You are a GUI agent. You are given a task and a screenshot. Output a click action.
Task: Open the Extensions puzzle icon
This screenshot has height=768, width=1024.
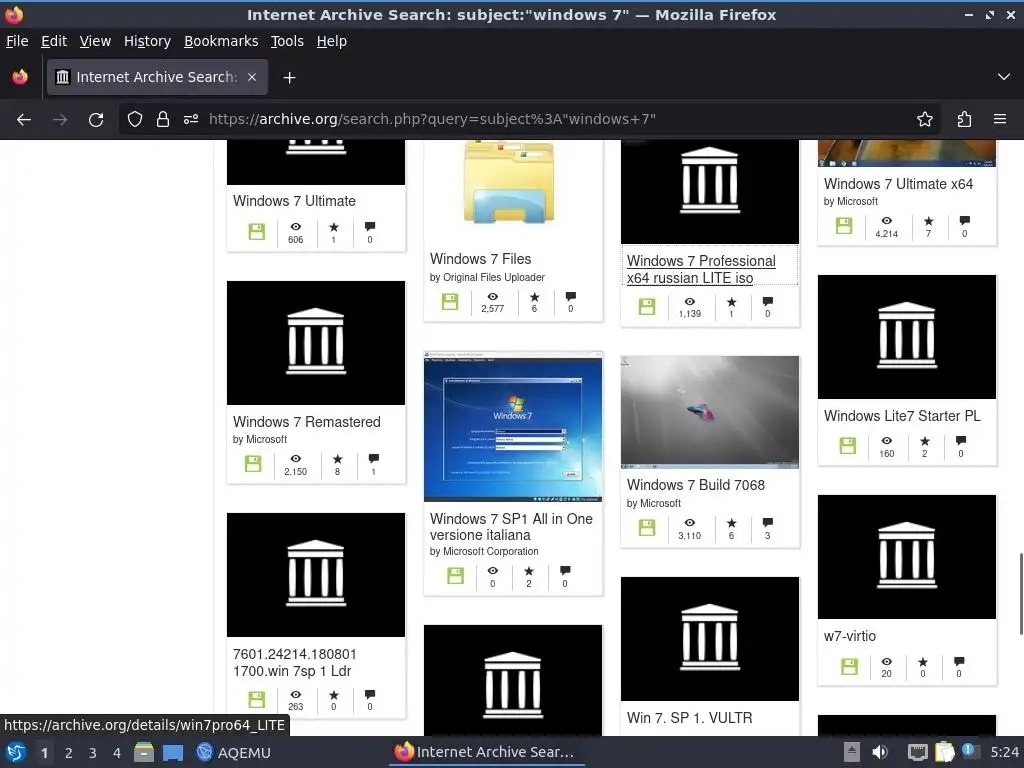(x=964, y=120)
